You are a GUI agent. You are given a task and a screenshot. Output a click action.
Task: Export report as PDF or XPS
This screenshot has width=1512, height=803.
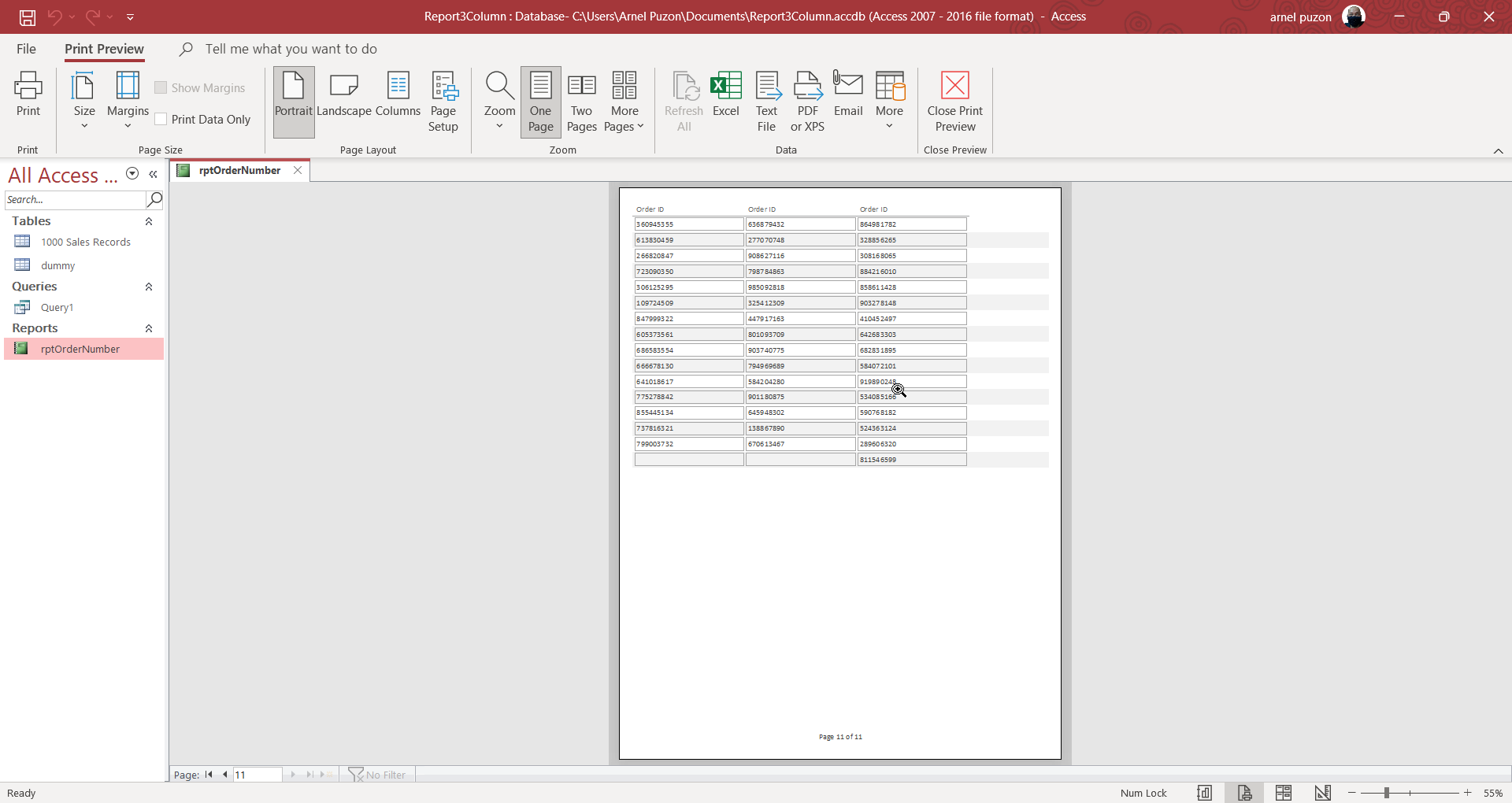808,102
